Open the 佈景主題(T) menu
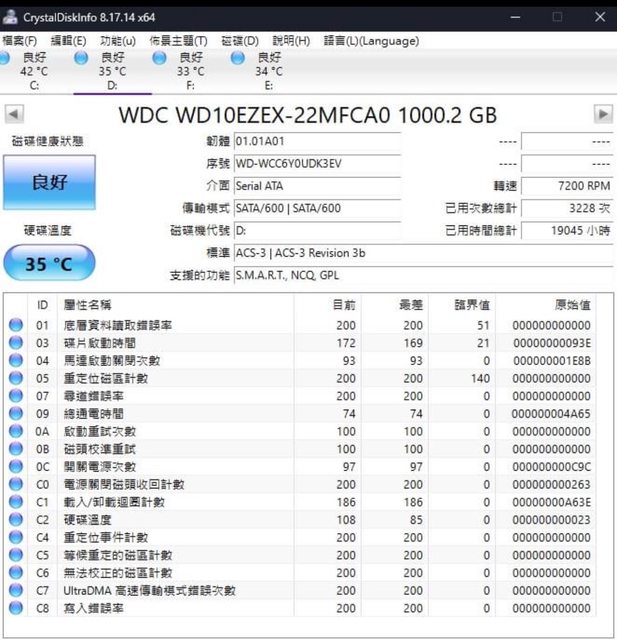 tap(178, 41)
